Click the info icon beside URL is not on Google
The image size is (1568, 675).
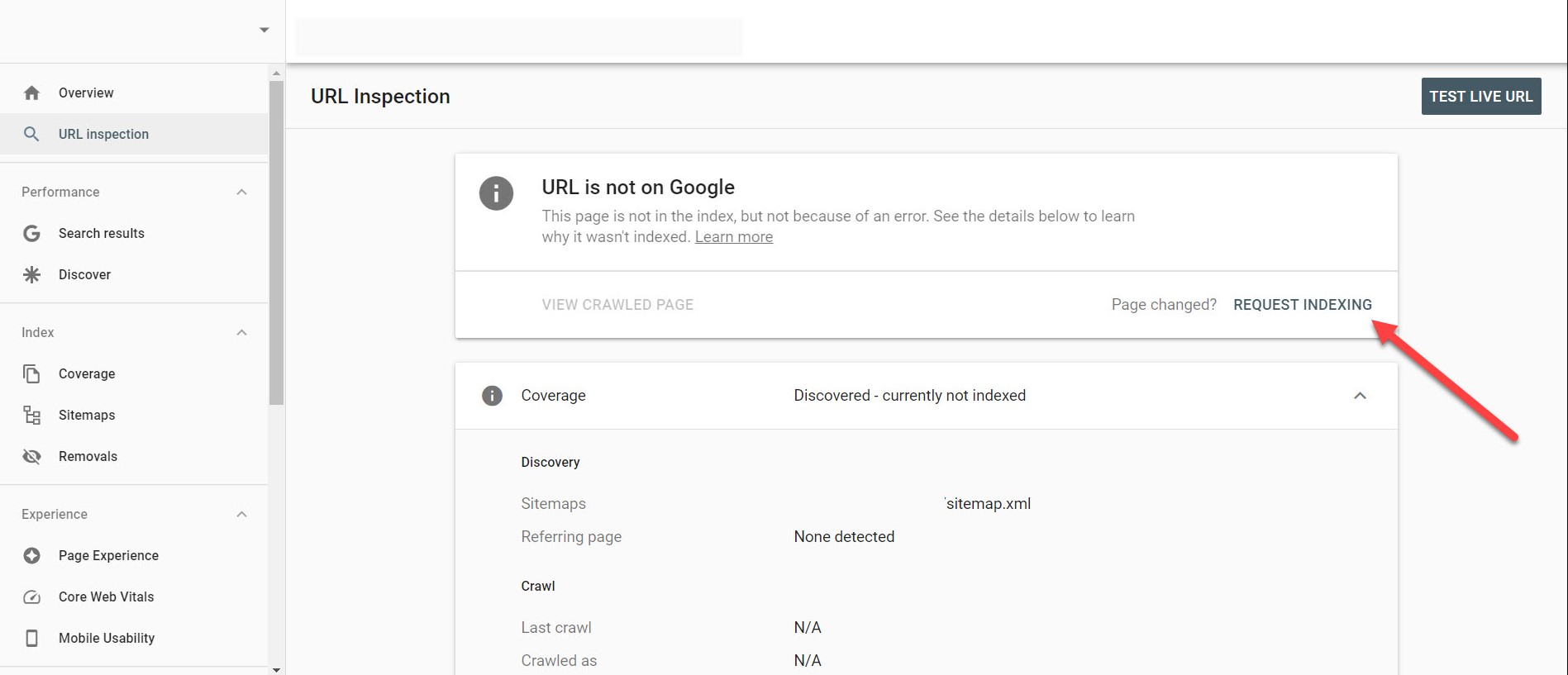coord(496,194)
